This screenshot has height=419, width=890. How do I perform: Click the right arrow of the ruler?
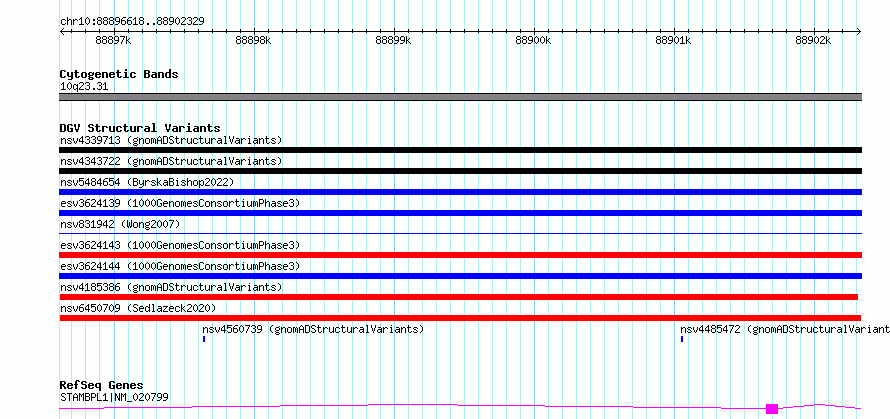click(x=859, y=31)
